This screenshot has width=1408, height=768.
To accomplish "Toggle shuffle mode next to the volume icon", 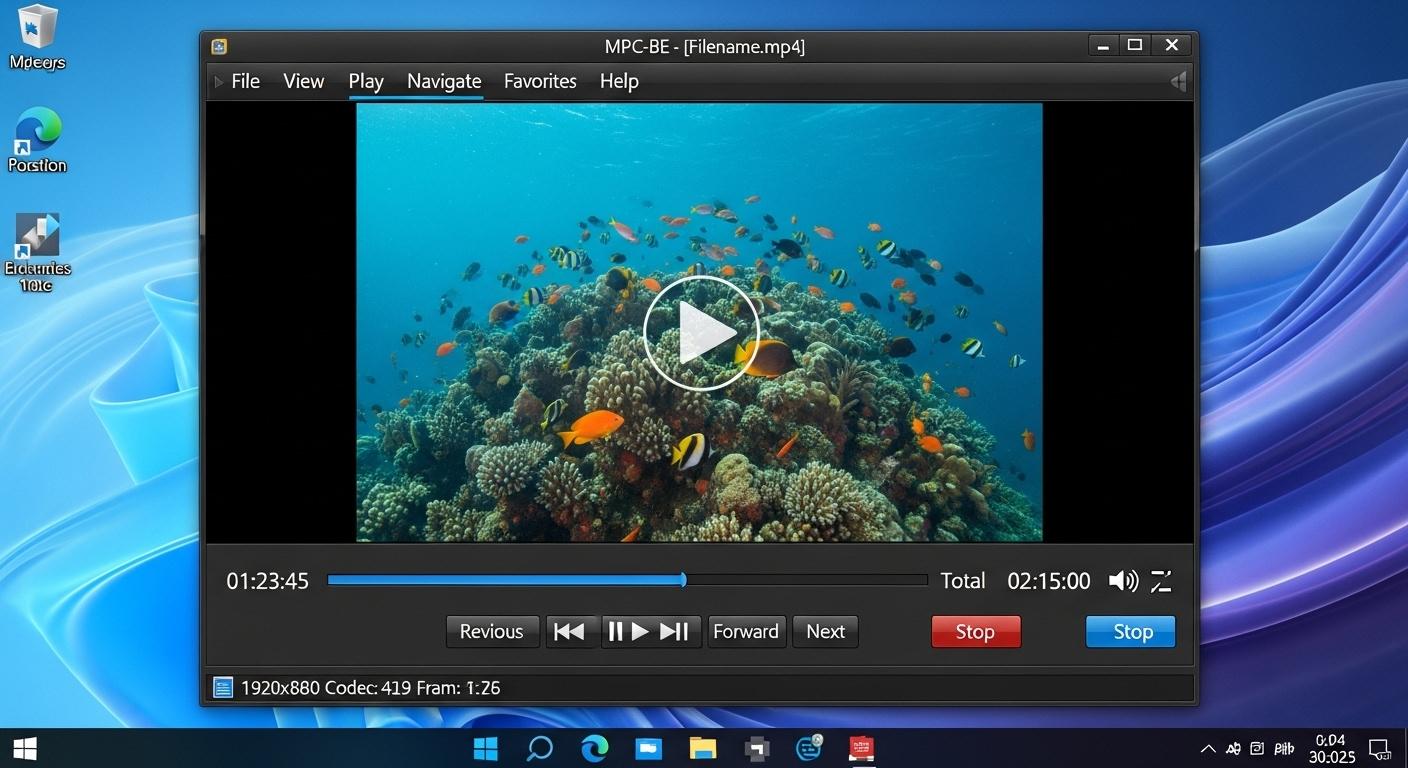I will (1161, 581).
